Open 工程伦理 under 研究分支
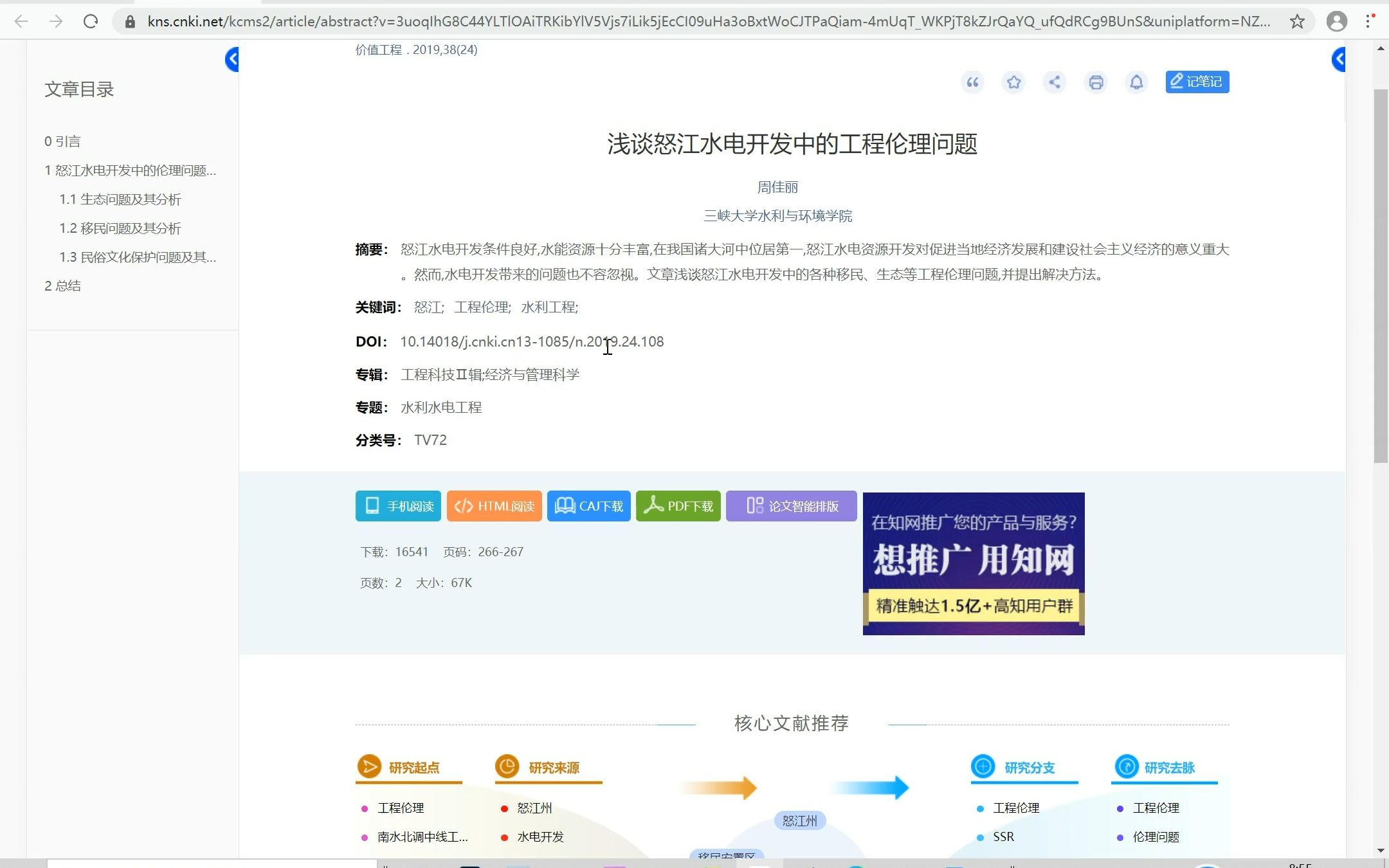Viewport: 1389px width, 868px height. click(1016, 808)
